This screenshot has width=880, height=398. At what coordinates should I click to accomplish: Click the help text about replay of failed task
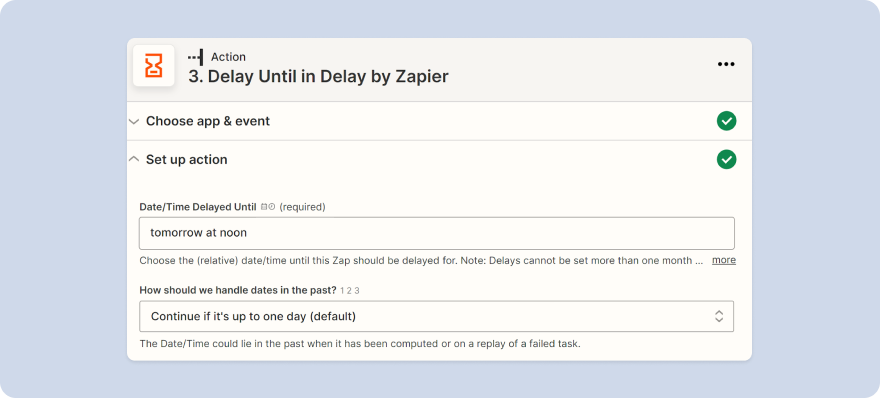coord(360,344)
